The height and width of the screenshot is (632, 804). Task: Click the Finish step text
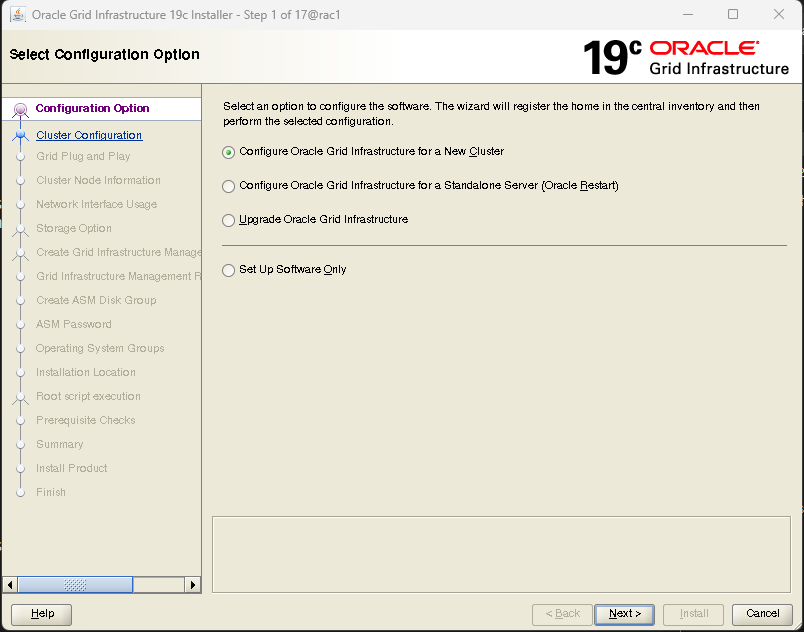click(x=51, y=493)
